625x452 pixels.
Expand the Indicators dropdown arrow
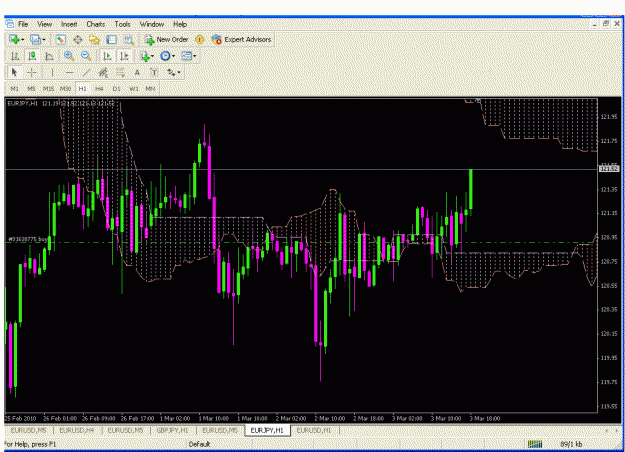(x=153, y=57)
